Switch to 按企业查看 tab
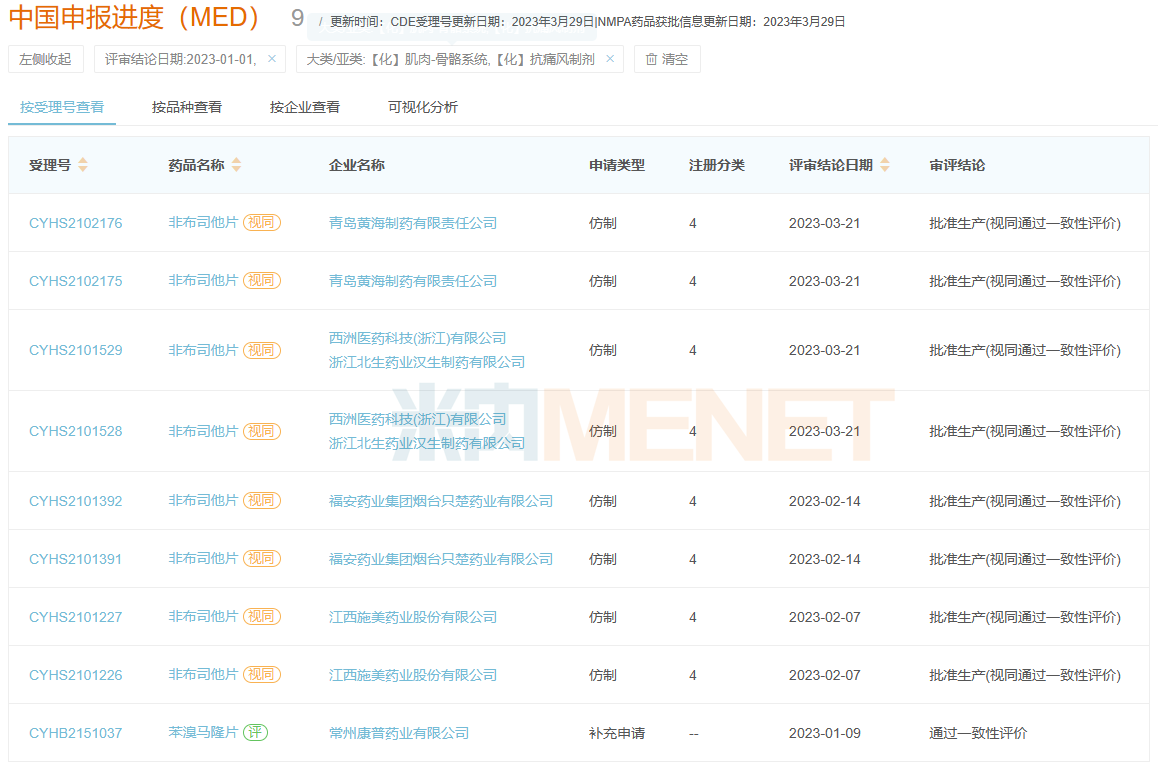Screen dimensions: 1158x764 [x=305, y=107]
